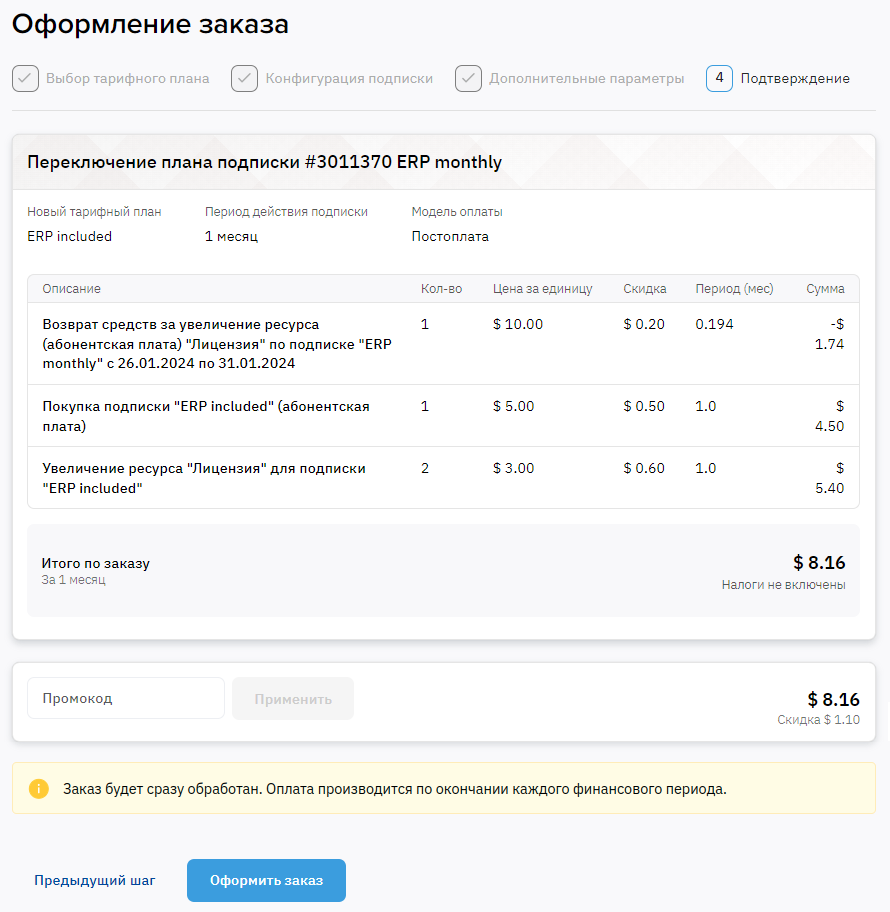Click the $ 4.50 sum cell

(x=830, y=416)
